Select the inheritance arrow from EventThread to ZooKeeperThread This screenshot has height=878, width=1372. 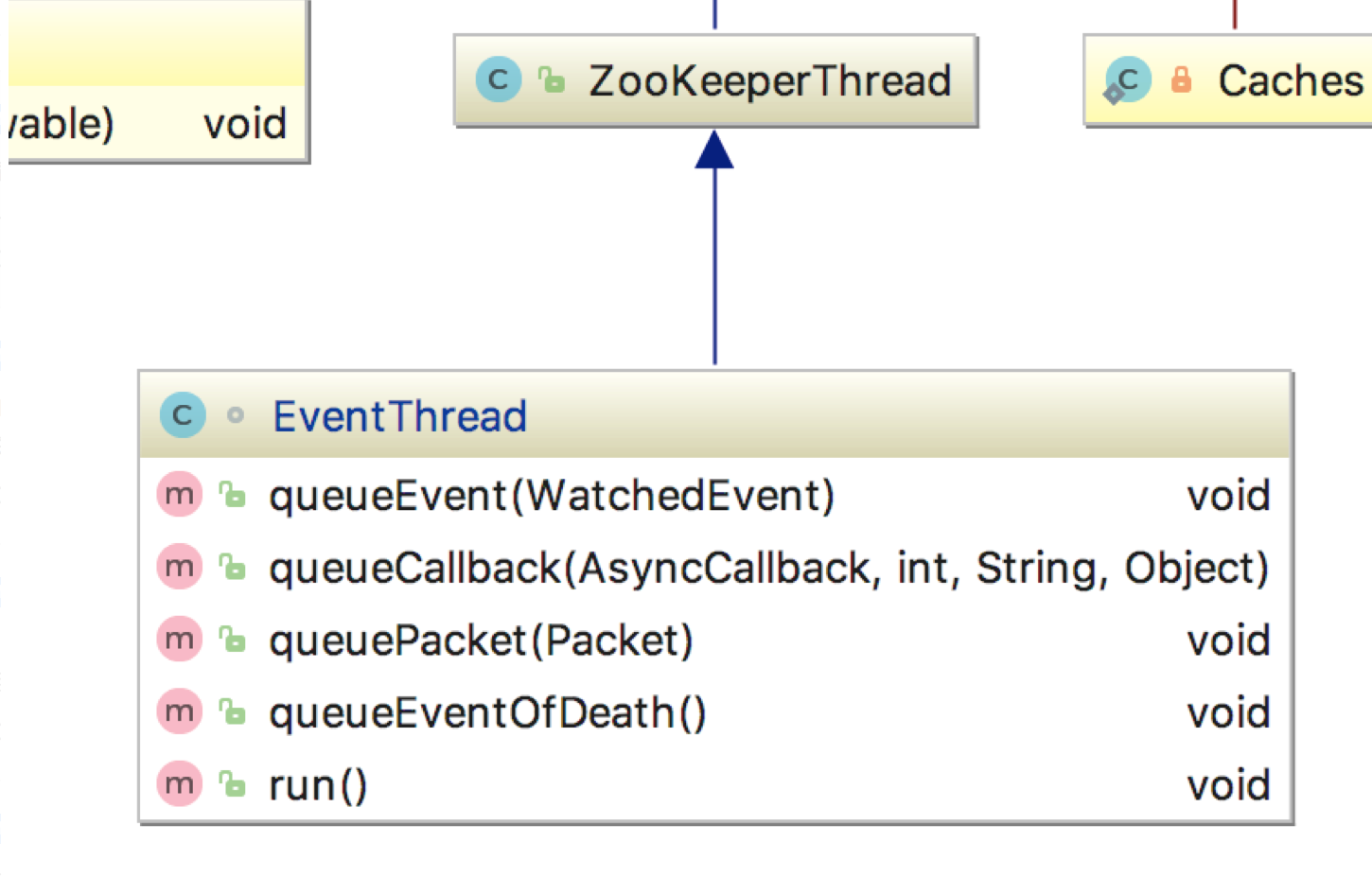tap(714, 248)
